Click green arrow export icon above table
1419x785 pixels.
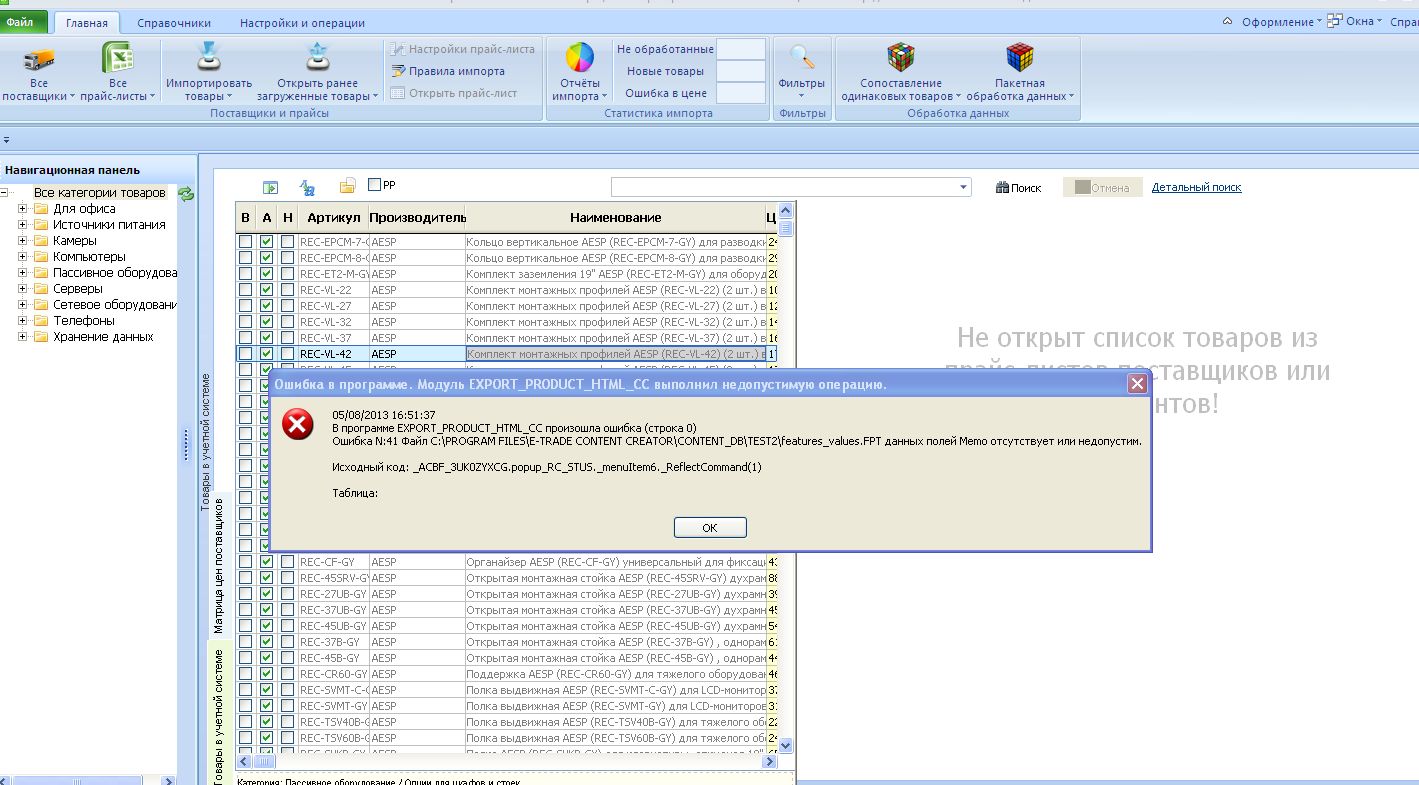pos(270,187)
